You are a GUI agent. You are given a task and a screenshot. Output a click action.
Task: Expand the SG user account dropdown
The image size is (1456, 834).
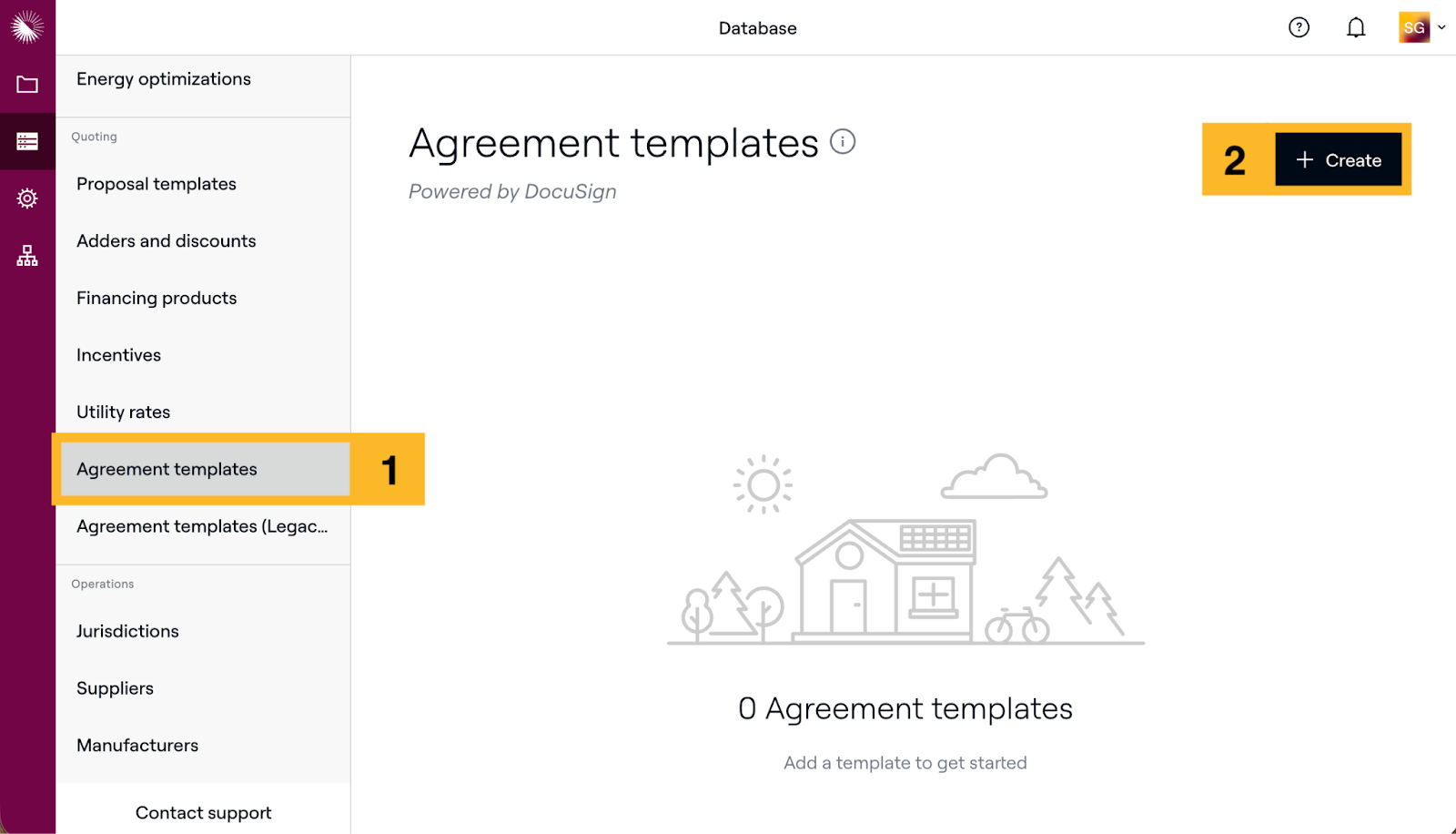point(1421,27)
